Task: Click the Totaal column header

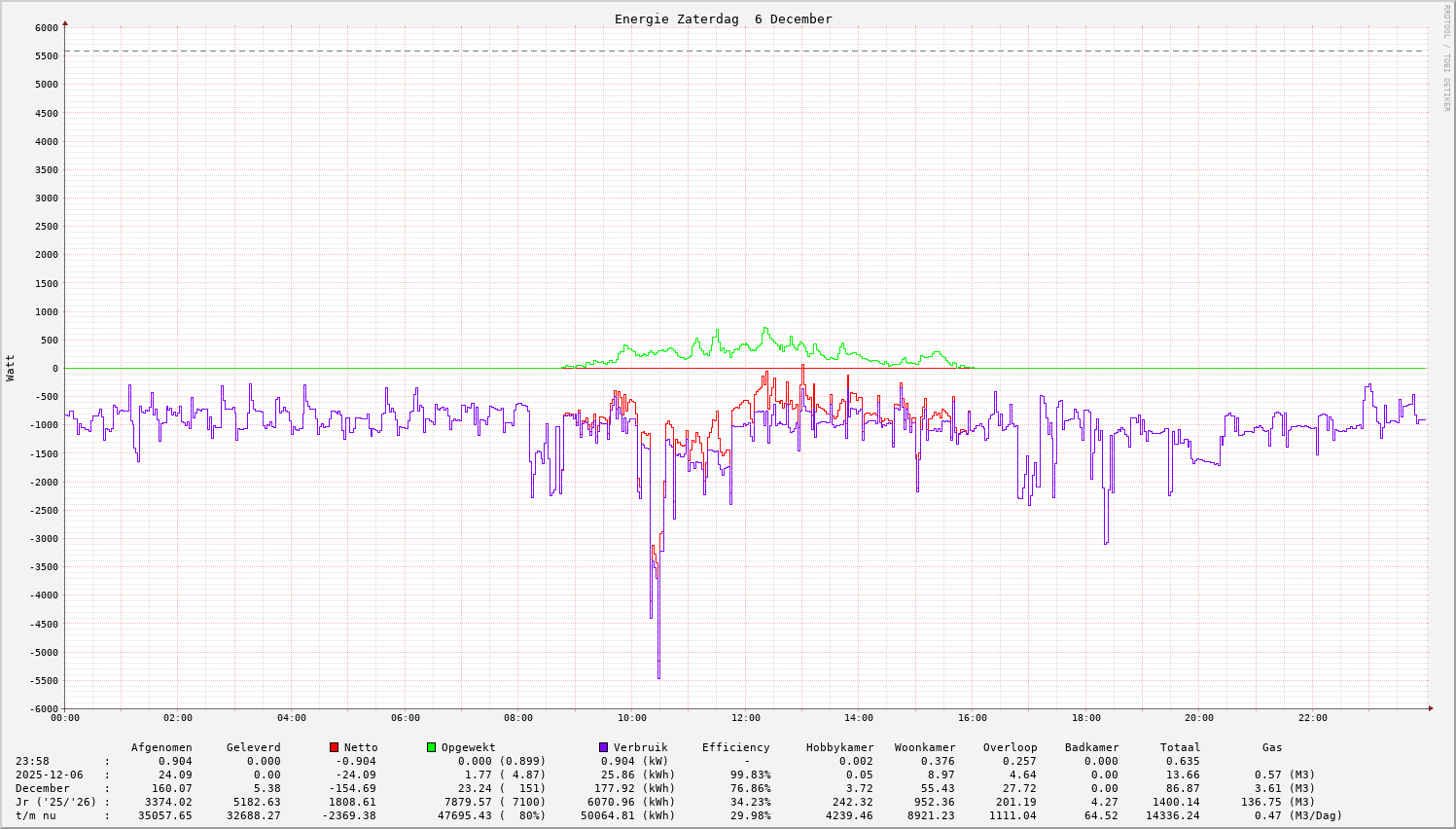Action: coord(1180,748)
